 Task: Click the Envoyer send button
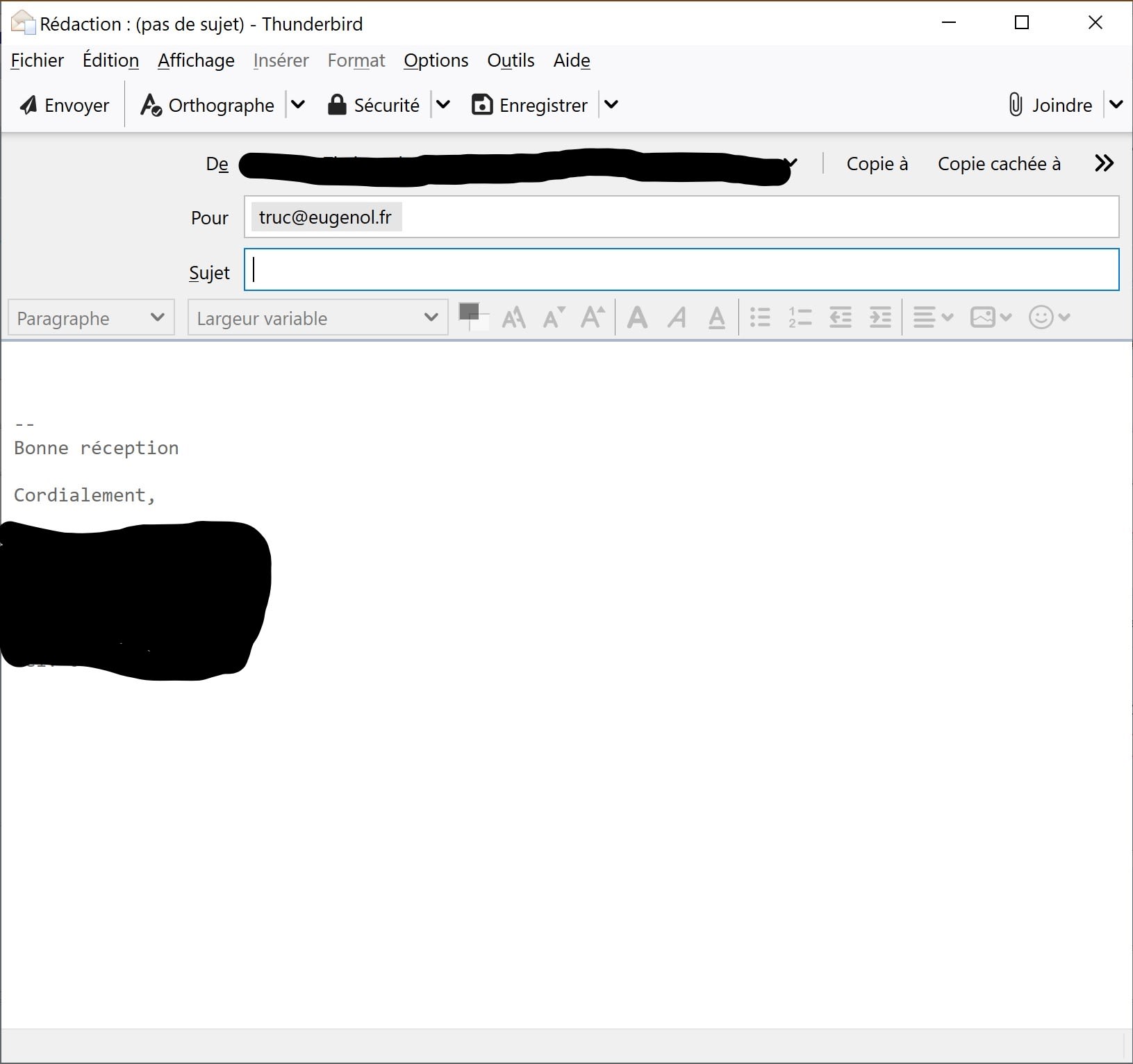pos(65,106)
